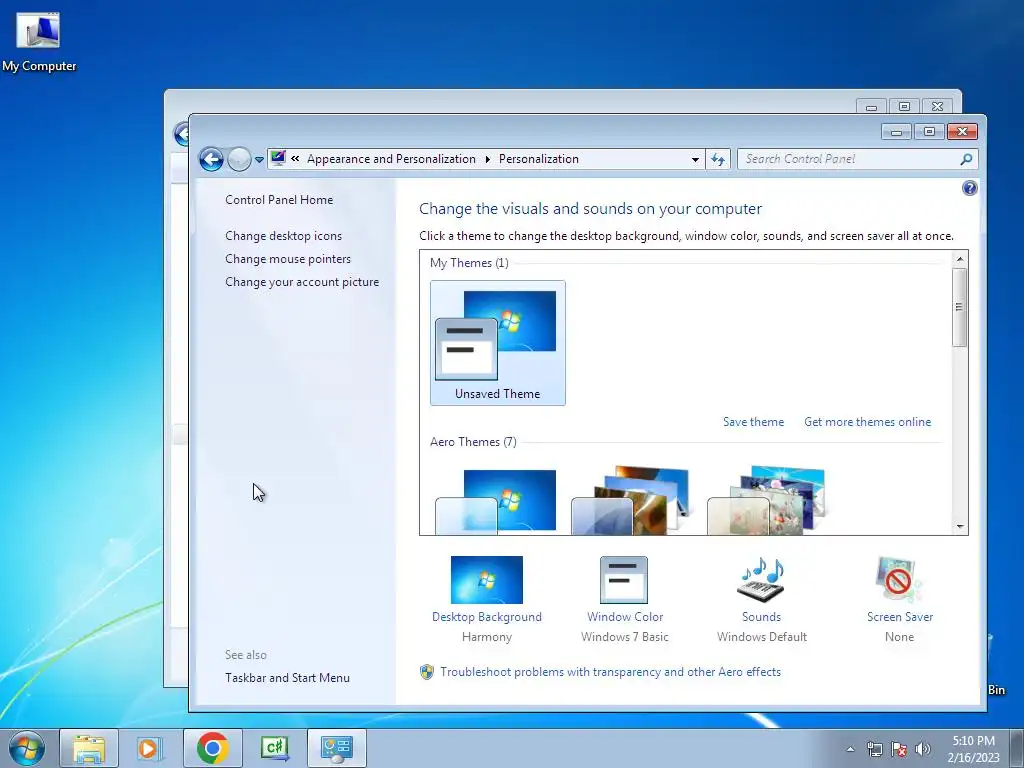Maximize the Personalization window

tap(929, 132)
